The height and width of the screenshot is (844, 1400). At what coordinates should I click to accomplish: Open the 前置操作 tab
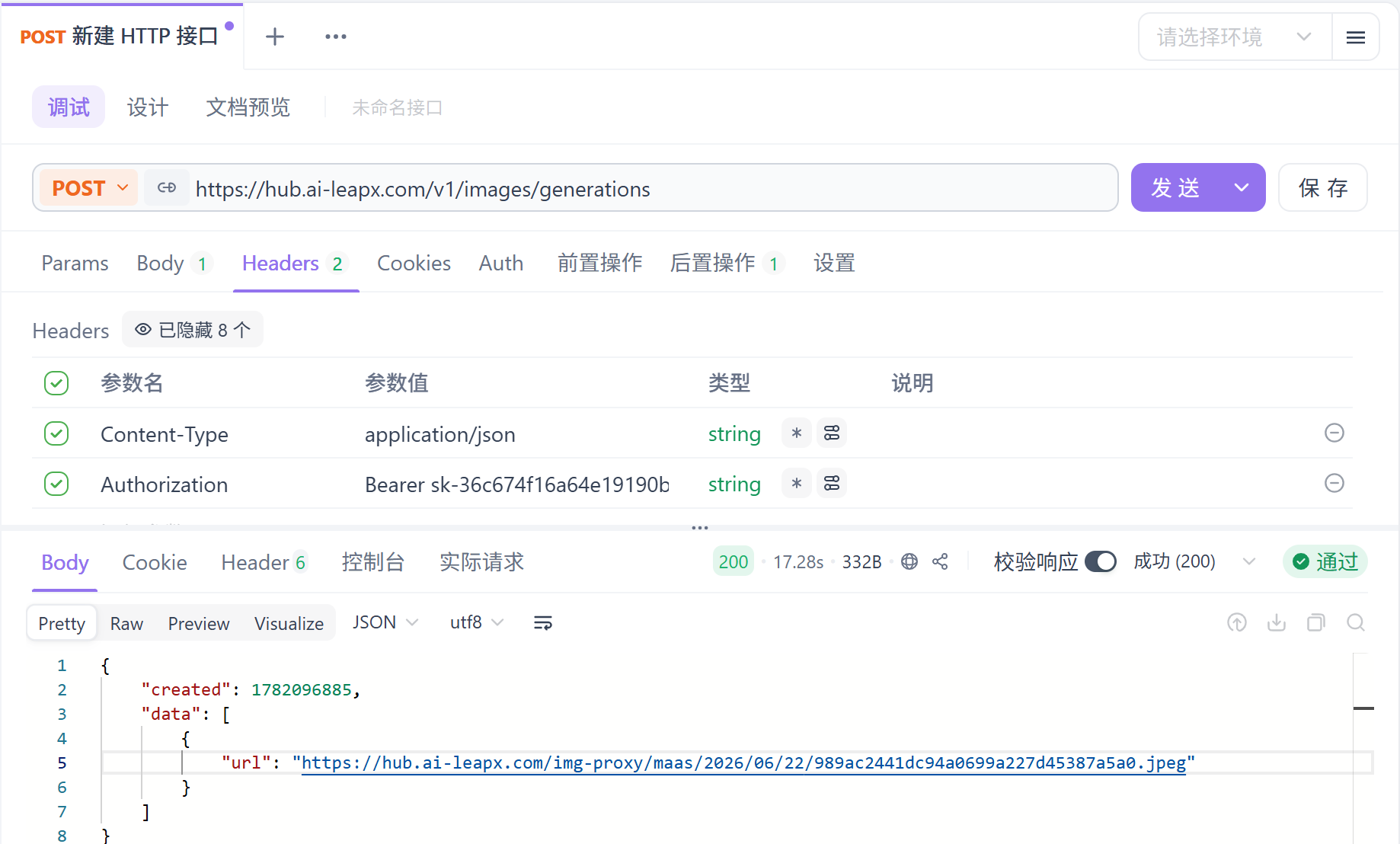point(599,263)
